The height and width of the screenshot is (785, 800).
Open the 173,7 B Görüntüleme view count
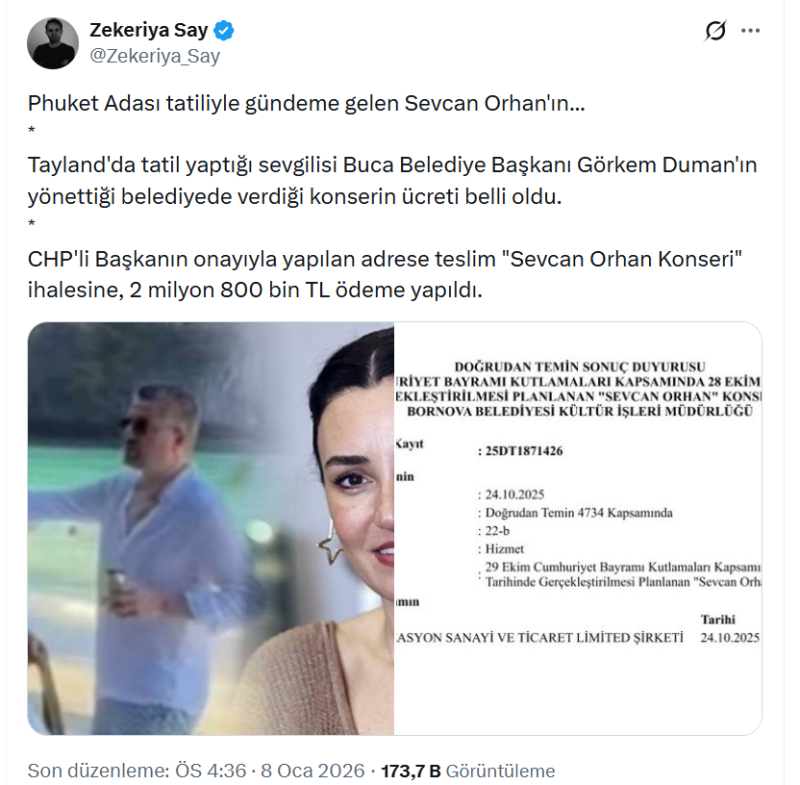[468, 770]
